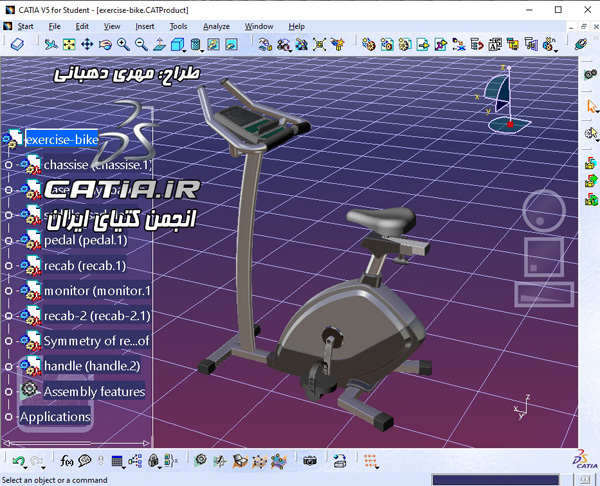Click the Generate Numbering icon
Screen dimensions: 600x486
pyautogui.click(x=495, y=44)
